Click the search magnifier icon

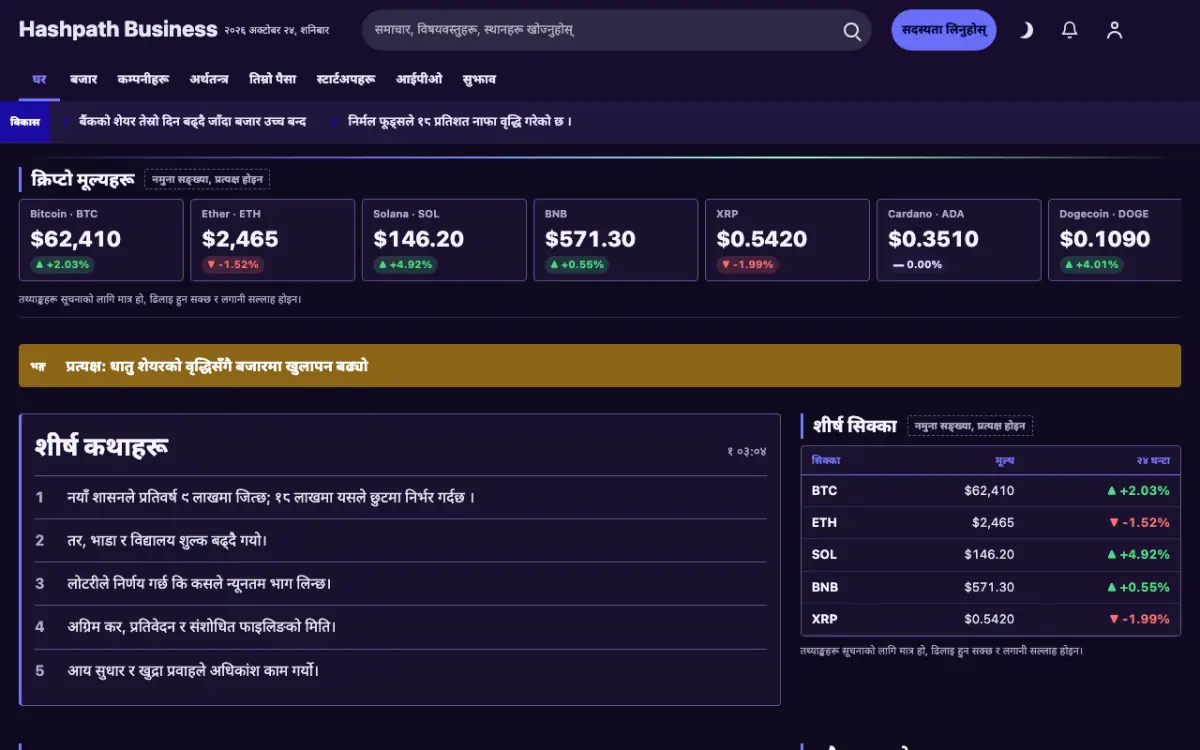click(852, 31)
